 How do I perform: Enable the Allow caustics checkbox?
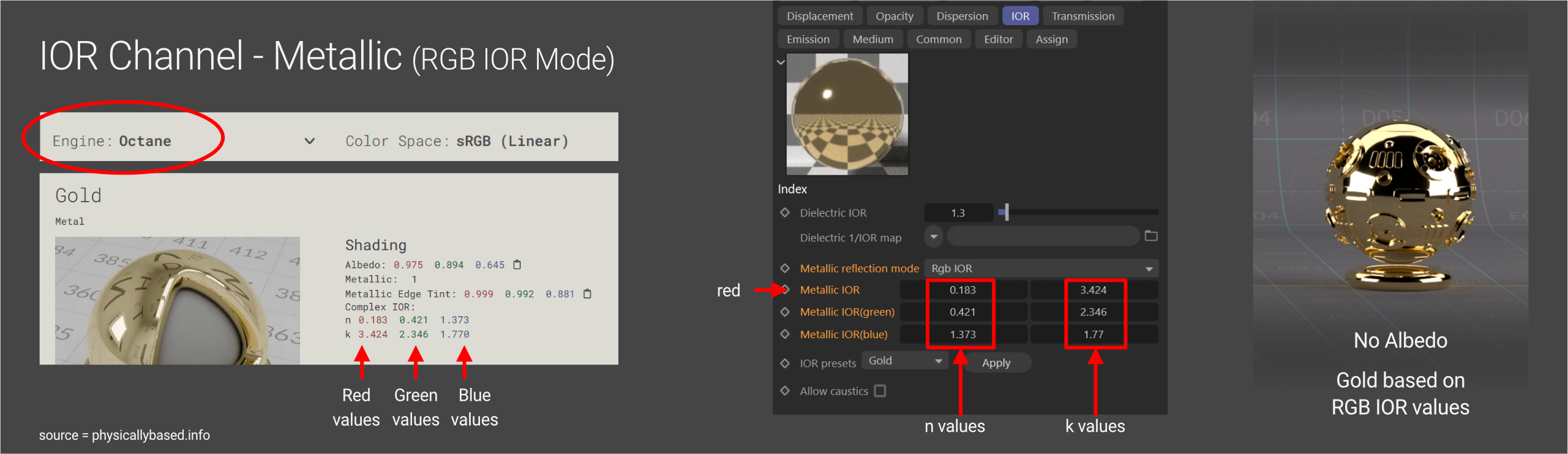point(880,391)
